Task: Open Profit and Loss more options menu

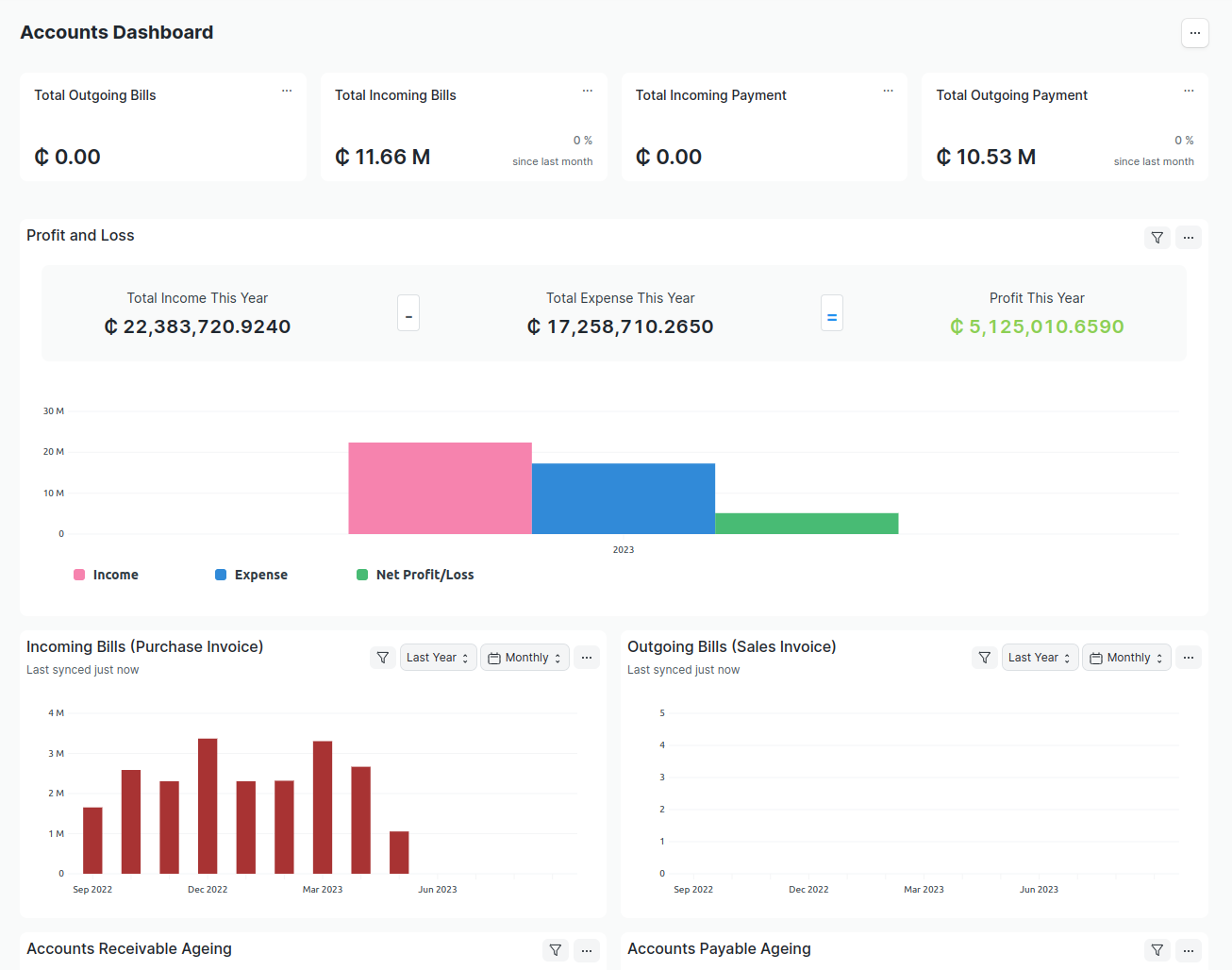Action: coord(1189,238)
